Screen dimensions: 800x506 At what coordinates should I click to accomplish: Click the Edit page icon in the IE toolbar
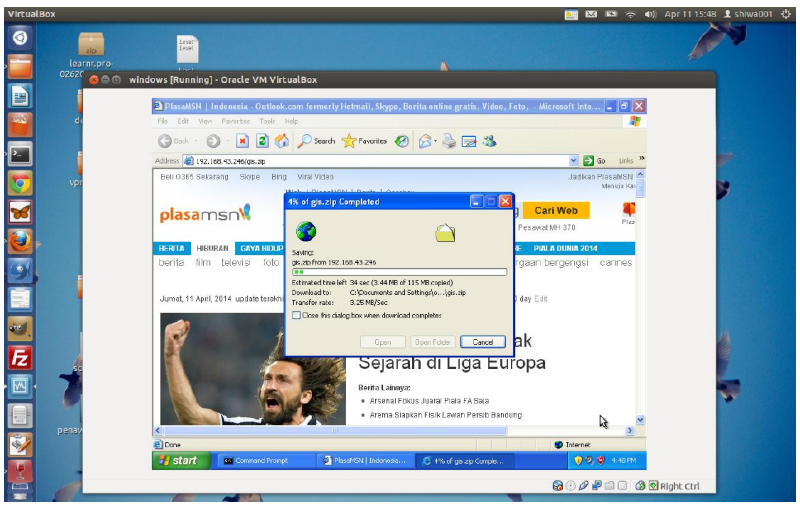point(469,141)
